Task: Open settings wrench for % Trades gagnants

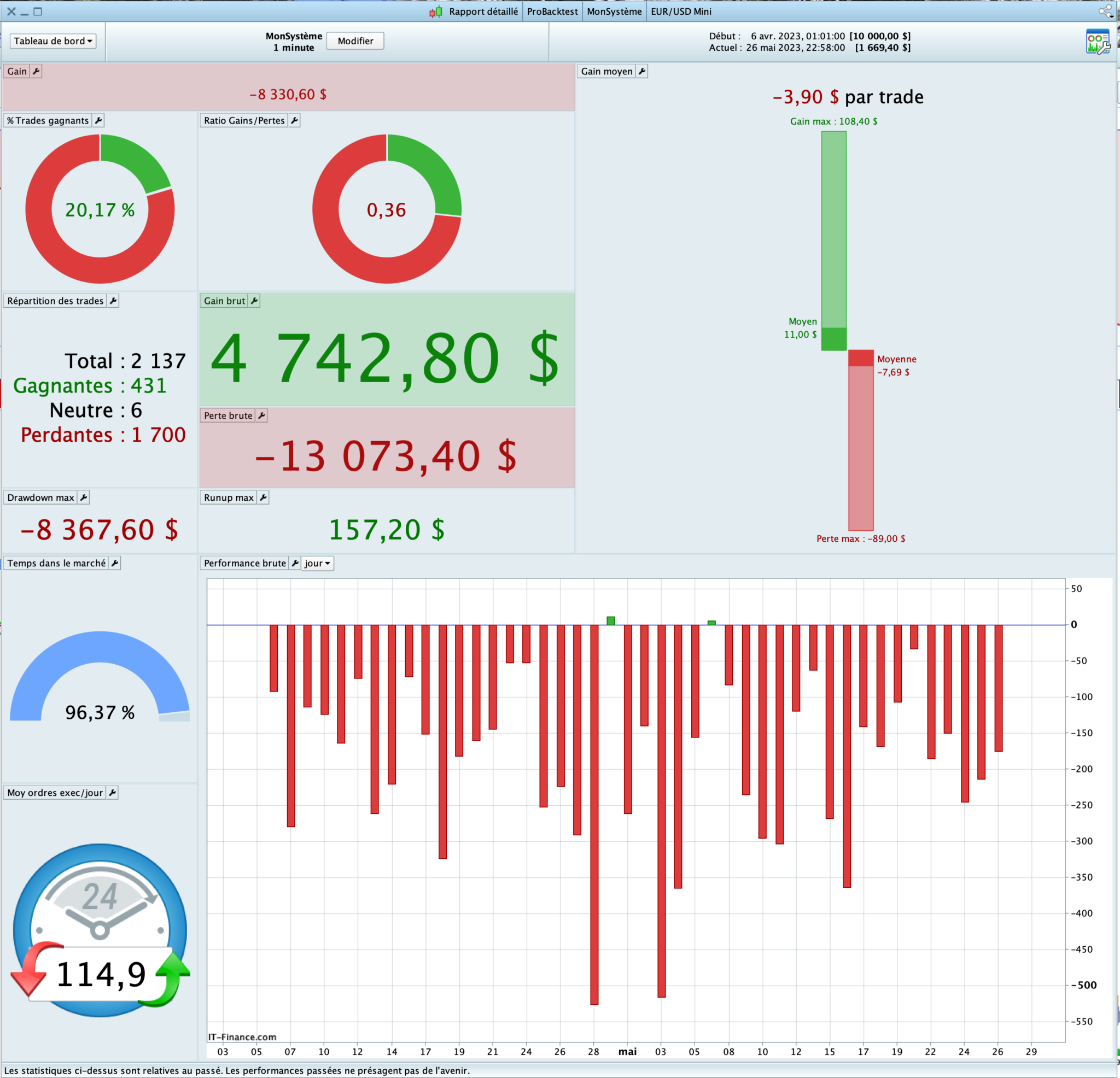Action: [98, 121]
